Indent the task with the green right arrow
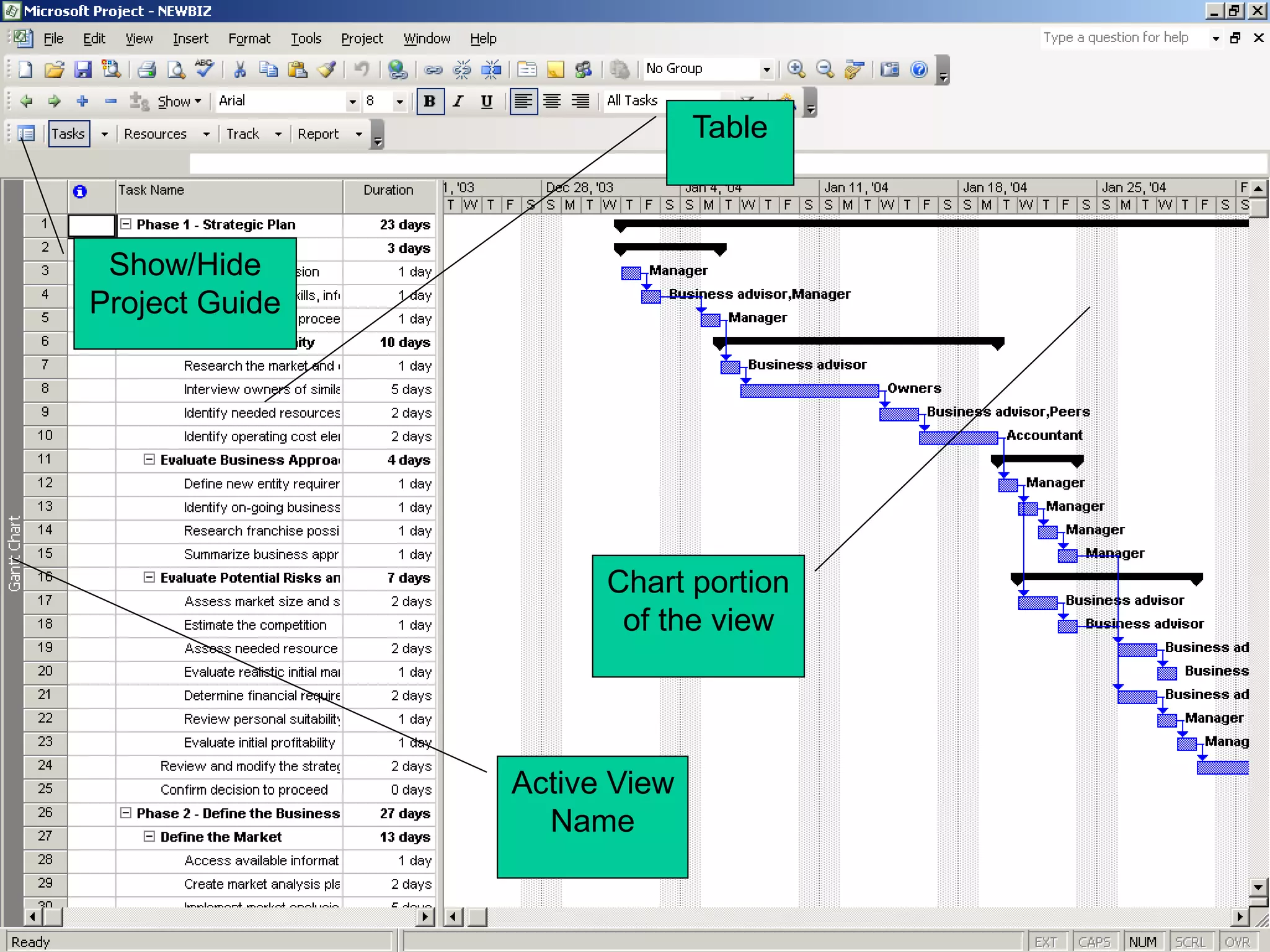This screenshot has height=952, width=1270. click(x=55, y=101)
